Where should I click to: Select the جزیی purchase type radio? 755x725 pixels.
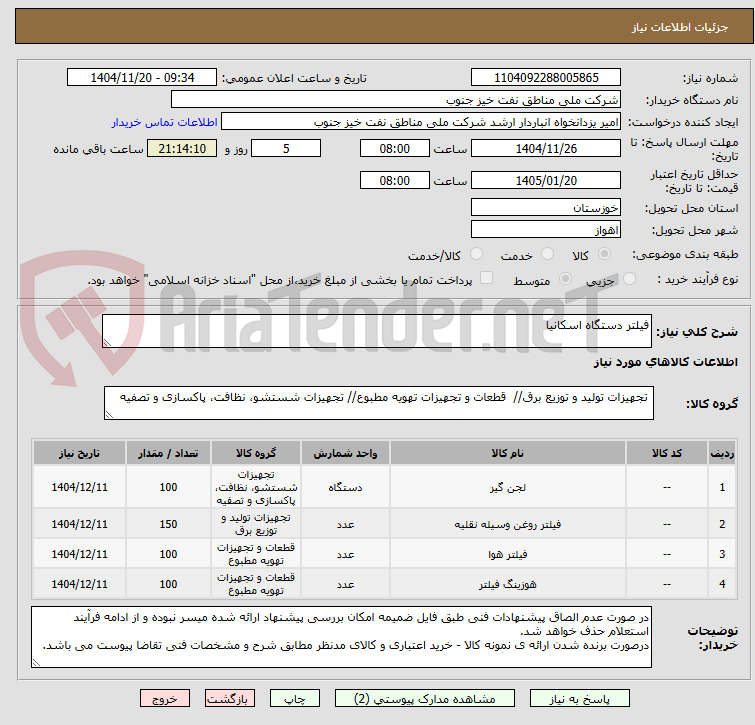click(x=629, y=279)
